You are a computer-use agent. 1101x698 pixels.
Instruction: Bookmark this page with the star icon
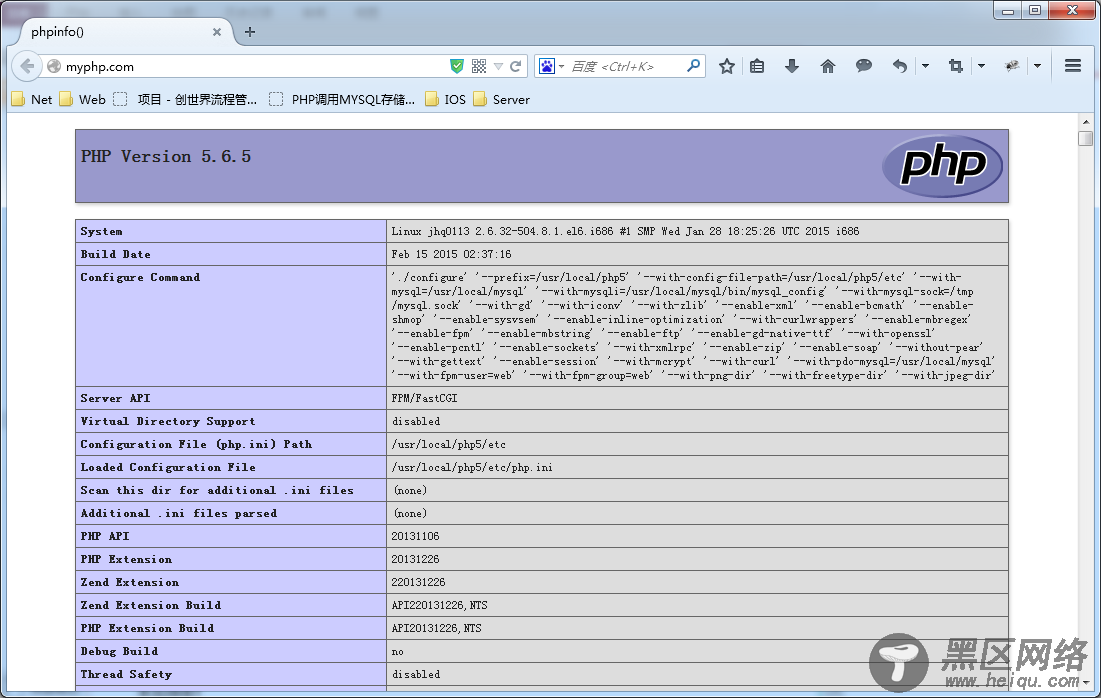pos(727,66)
